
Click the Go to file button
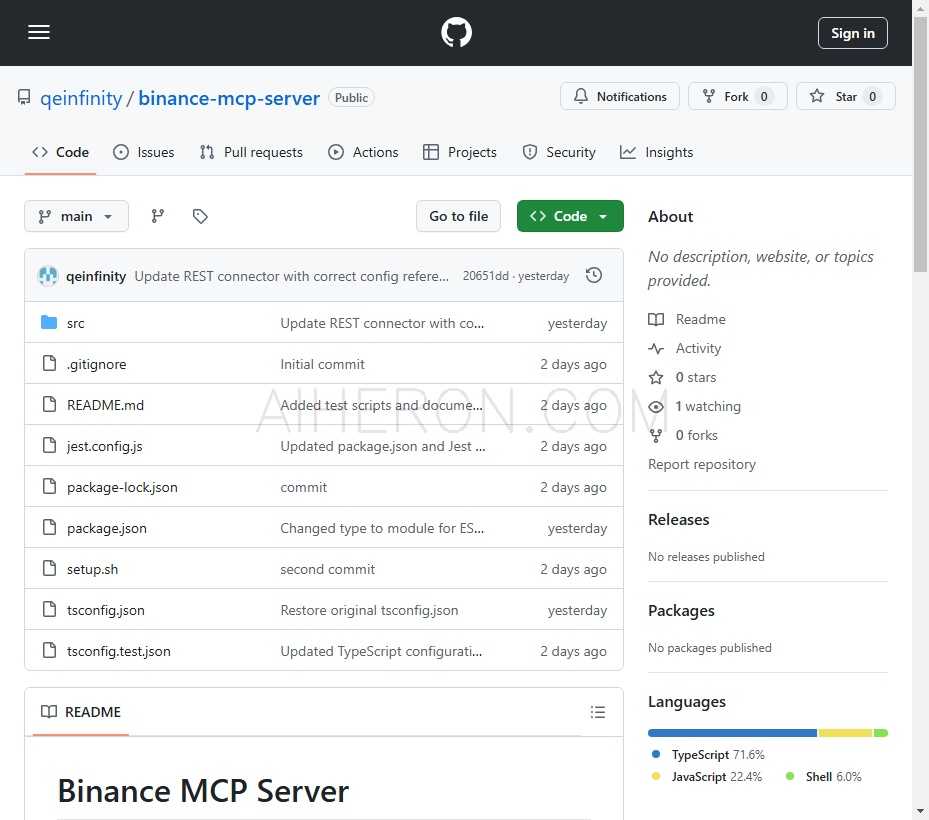click(459, 216)
